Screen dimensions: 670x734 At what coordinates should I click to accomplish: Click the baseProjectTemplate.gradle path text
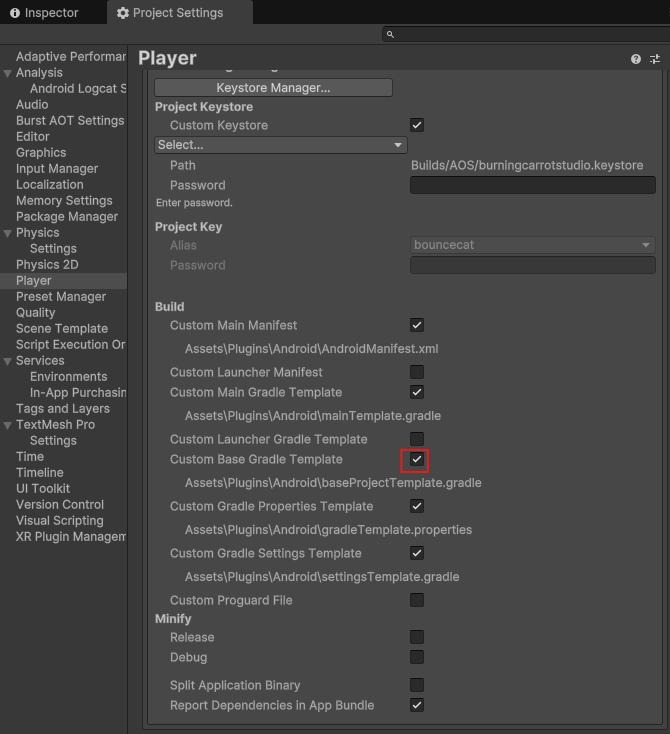(333, 483)
